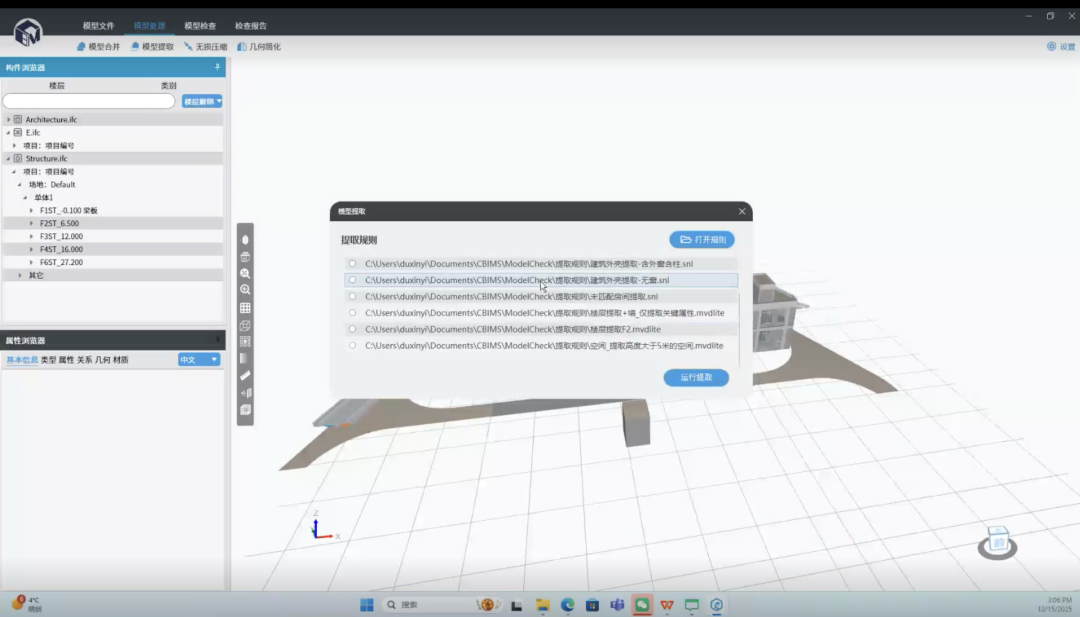Open File Explorer from the taskbar
The width and height of the screenshot is (1080, 617).
(x=543, y=605)
